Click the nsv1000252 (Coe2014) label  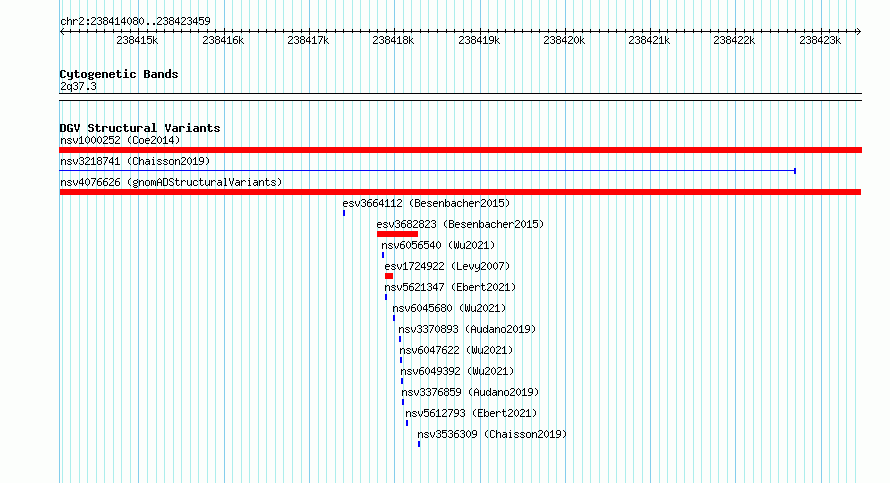click(120, 140)
